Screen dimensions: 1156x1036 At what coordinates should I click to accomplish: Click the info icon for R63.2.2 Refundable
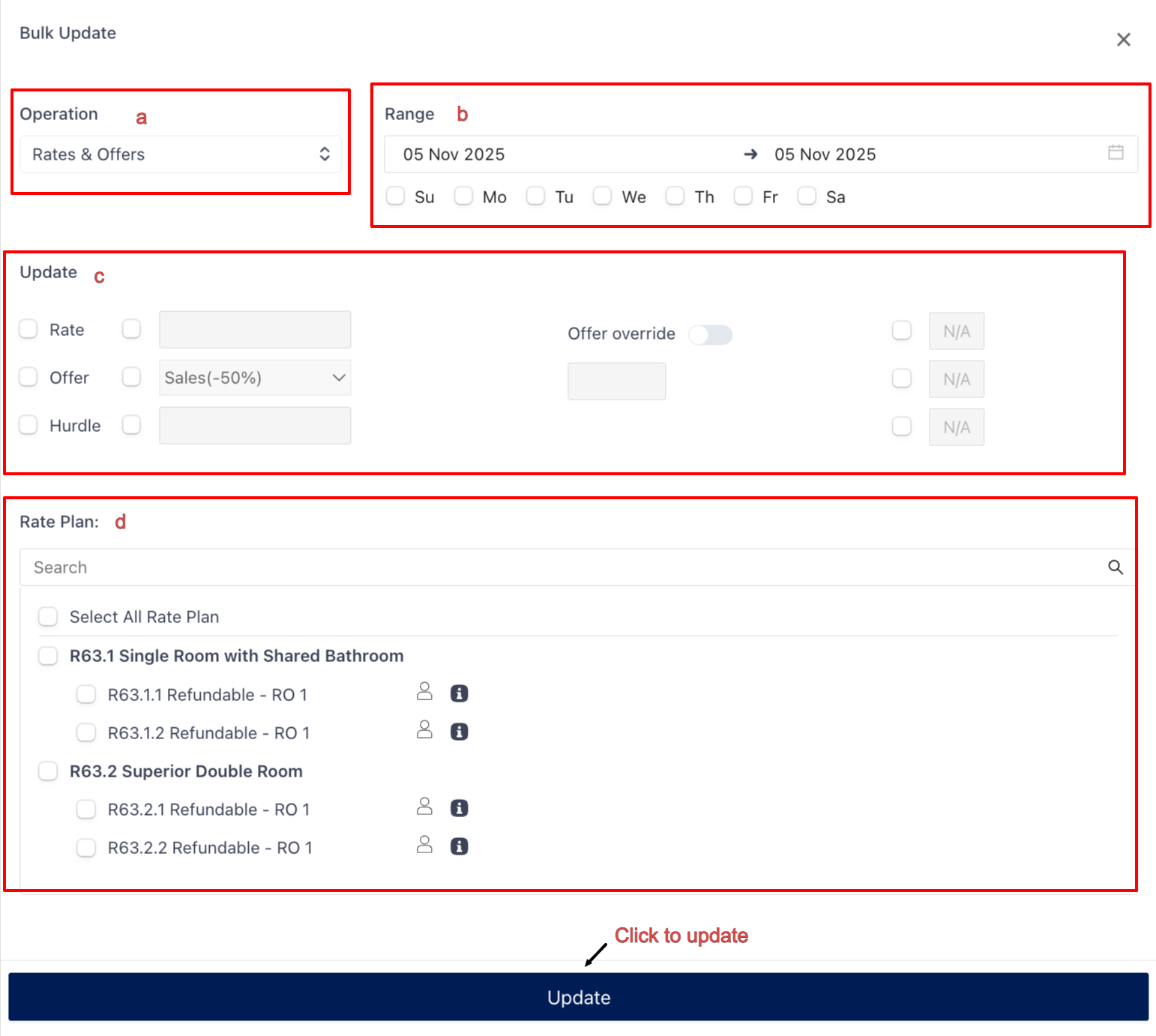(459, 846)
